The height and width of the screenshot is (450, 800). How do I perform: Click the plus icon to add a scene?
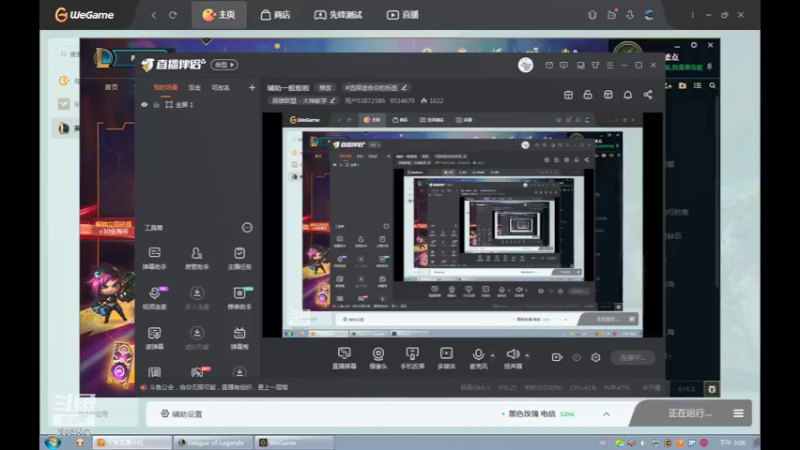point(252,88)
